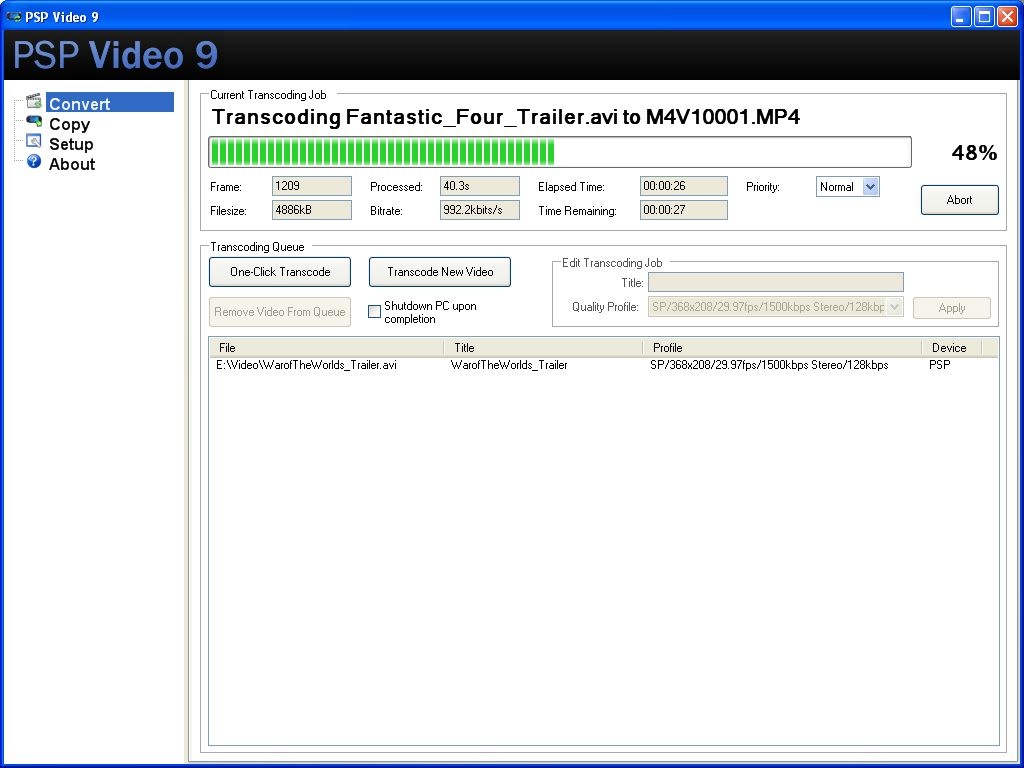Click the Setup icon in sidebar
1024x768 pixels.
34,142
